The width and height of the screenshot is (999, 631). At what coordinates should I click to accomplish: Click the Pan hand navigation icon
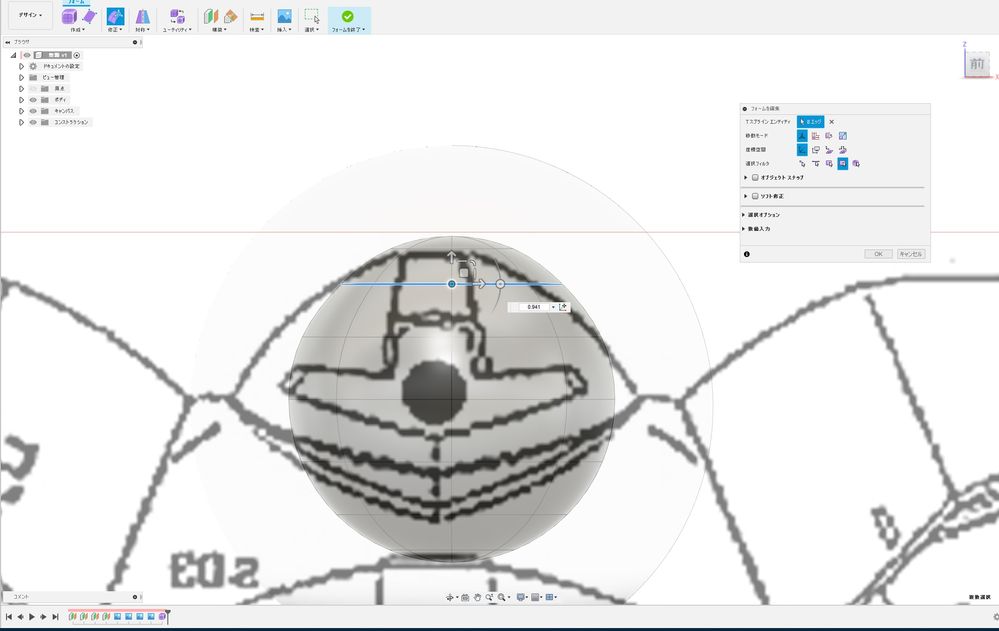(x=477, y=597)
